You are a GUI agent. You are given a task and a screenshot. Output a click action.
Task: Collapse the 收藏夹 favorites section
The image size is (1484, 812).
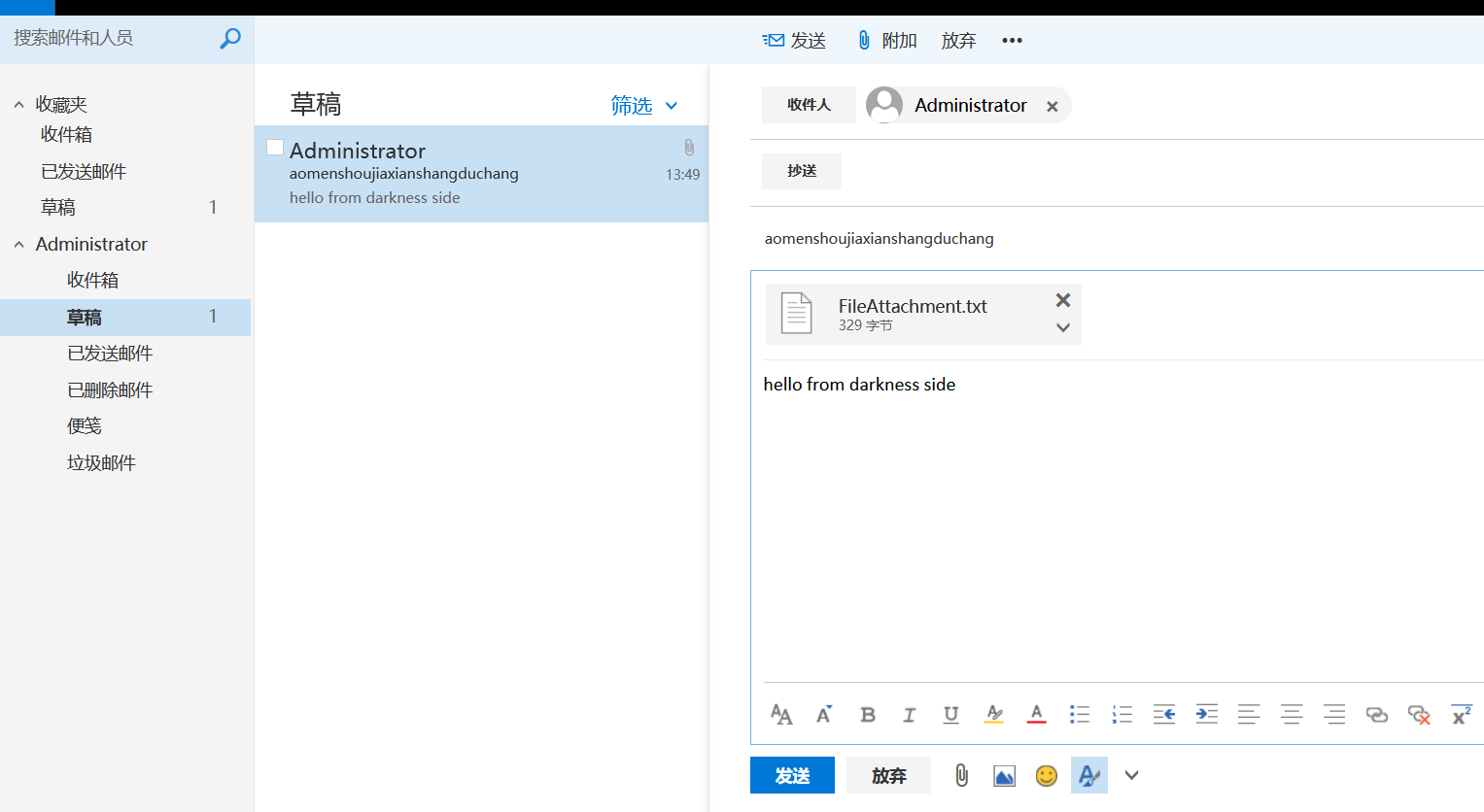pyautogui.click(x=18, y=103)
